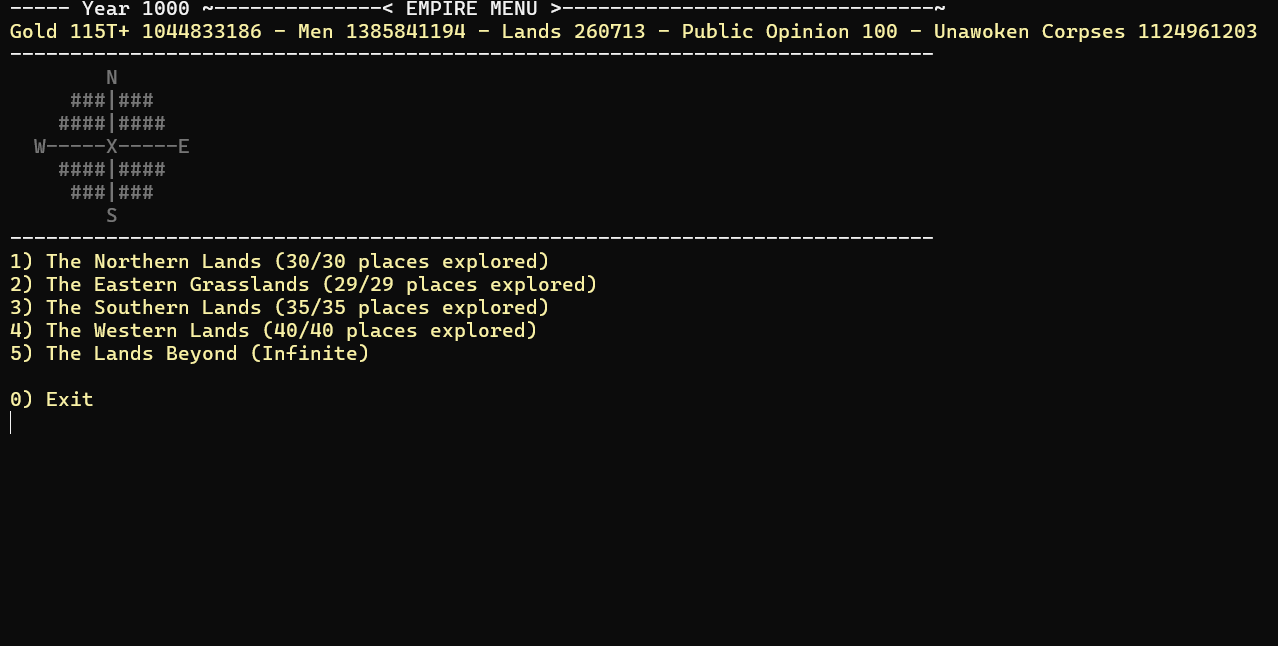Screen dimensions: 1278x646
Task: Select The Lands Beyond (Infinite)
Action: pyautogui.click(x=190, y=354)
